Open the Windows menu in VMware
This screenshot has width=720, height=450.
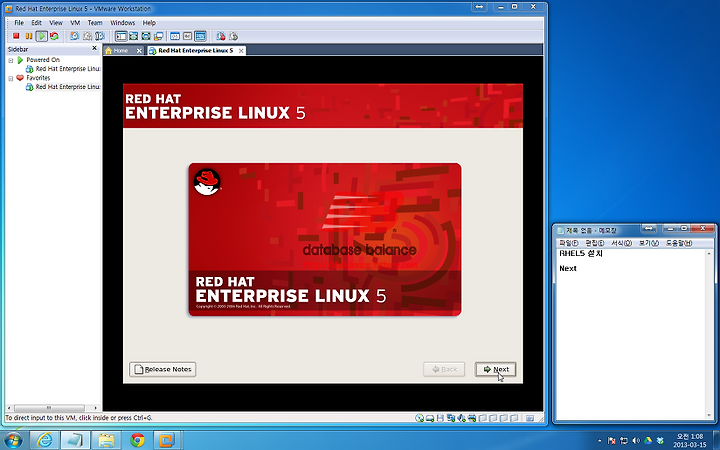[x=123, y=22]
